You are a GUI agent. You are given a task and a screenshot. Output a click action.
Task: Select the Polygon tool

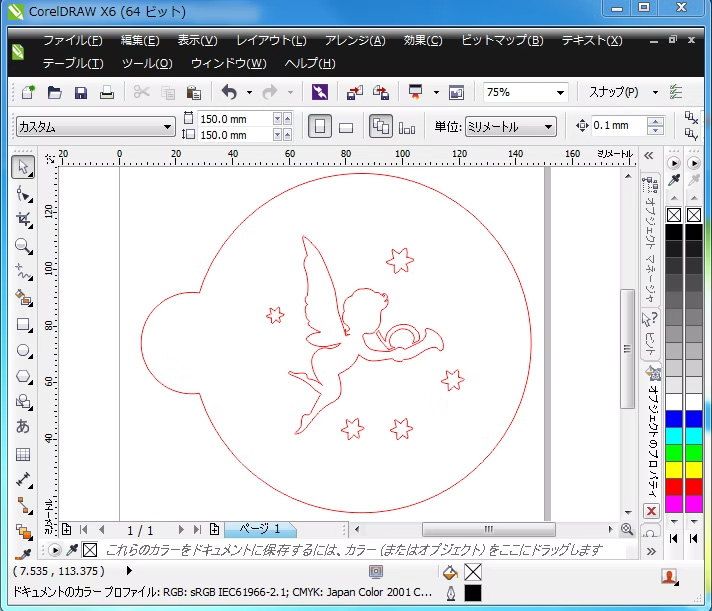click(x=23, y=377)
